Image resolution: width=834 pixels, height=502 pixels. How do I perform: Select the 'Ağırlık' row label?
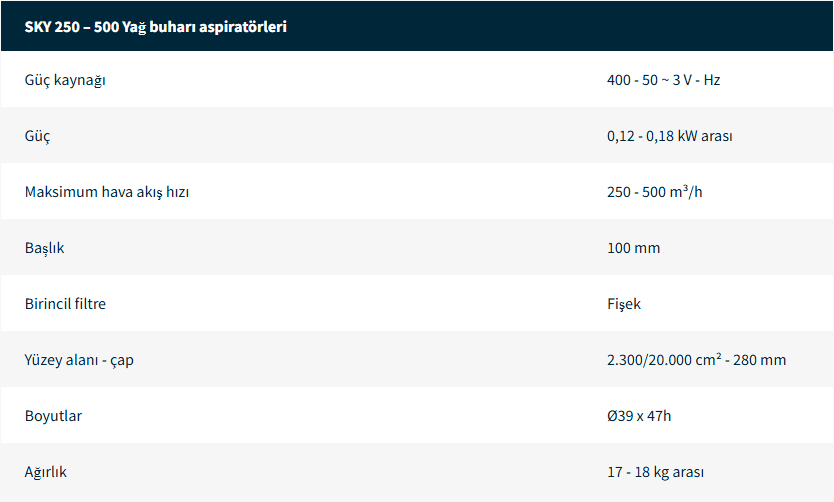tap(46, 472)
